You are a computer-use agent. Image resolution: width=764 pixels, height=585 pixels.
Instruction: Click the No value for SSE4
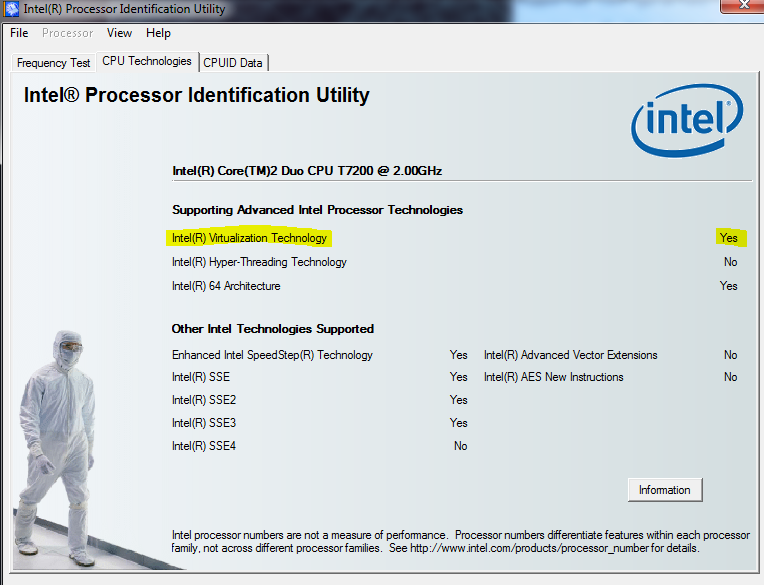coord(460,446)
